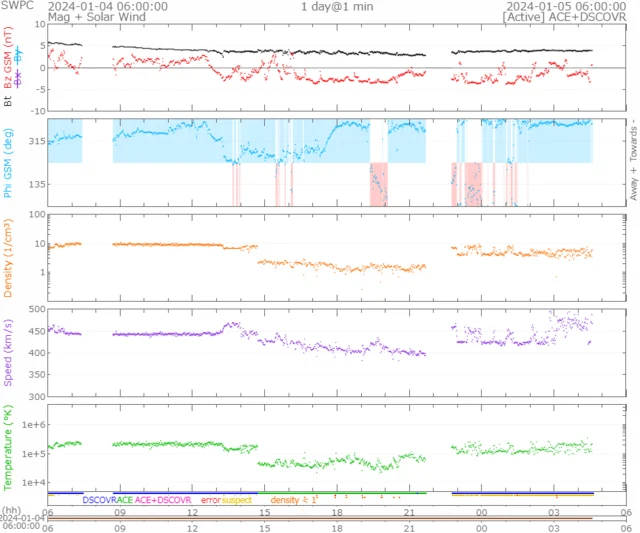The image size is (640, 533).
Task: Open the '[Active] ACE+DSCOVR' source selector
Action: [565, 18]
